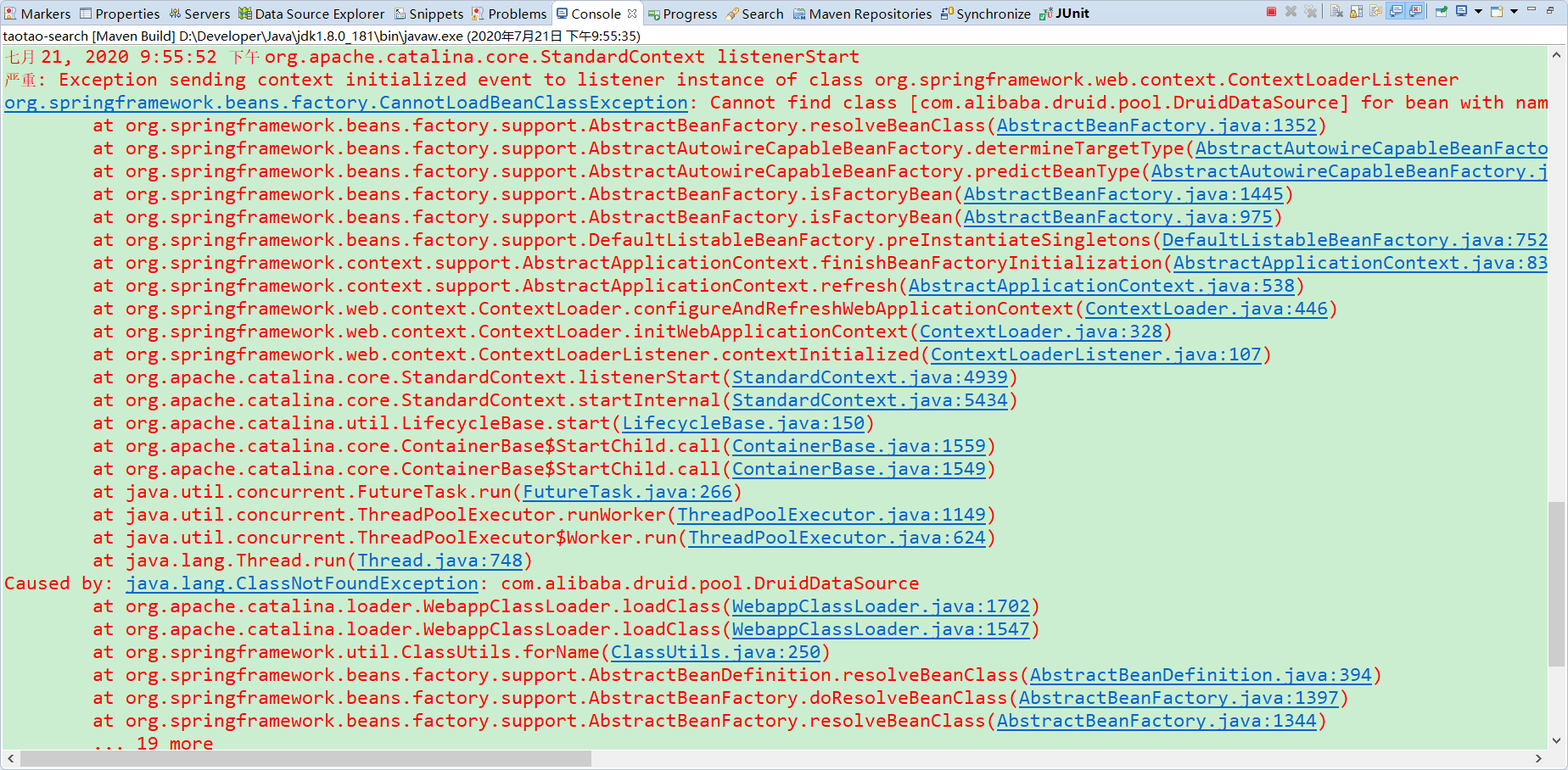Click the Open Console icon
Viewport: 1568px width, 770px height.
(x=1498, y=12)
